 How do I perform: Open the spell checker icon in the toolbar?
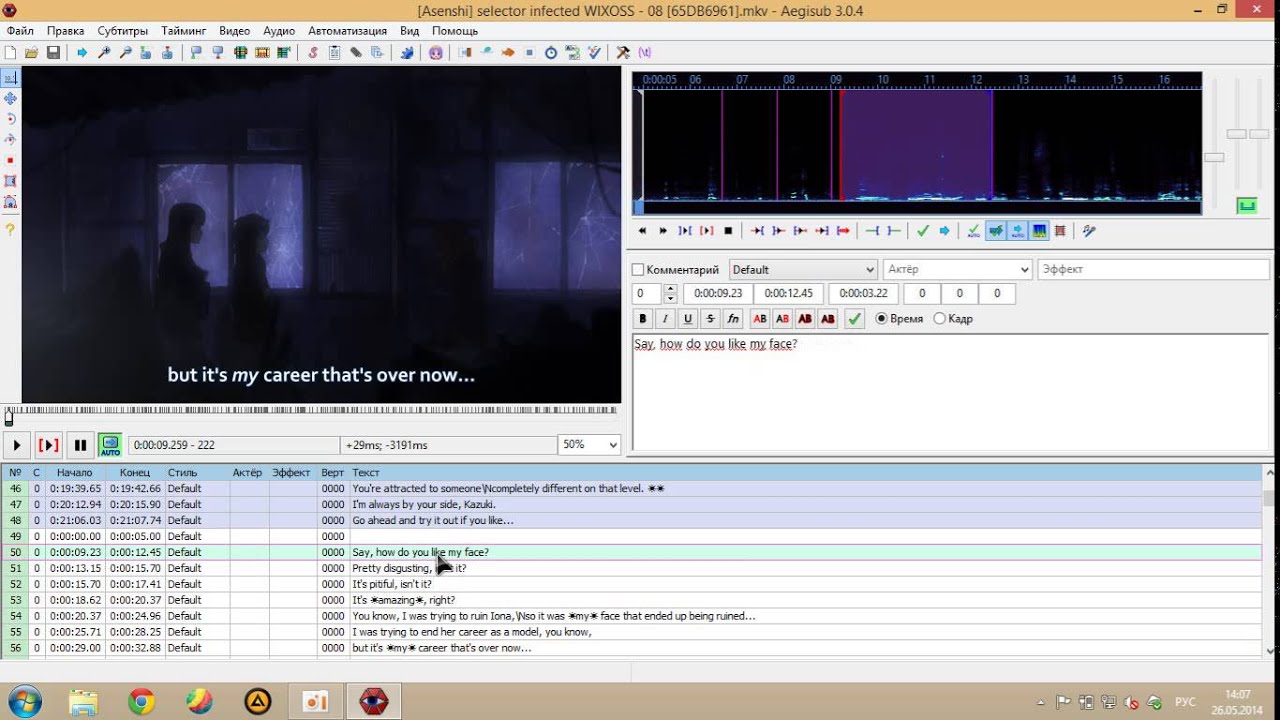pos(595,52)
